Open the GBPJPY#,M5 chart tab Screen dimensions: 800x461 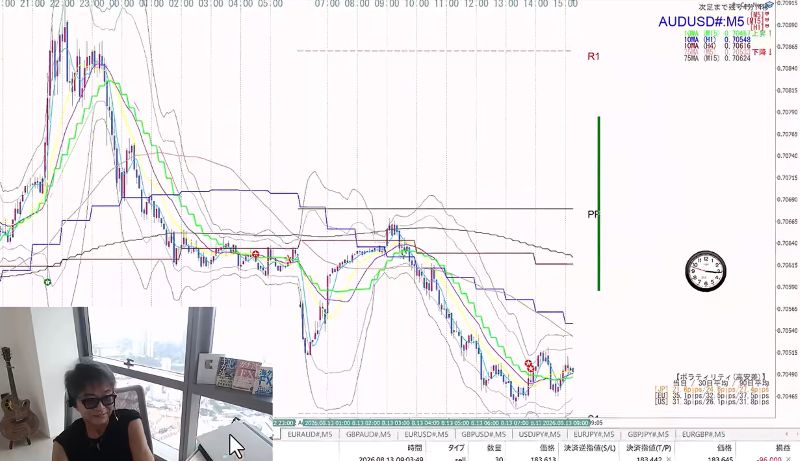click(648, 434)
